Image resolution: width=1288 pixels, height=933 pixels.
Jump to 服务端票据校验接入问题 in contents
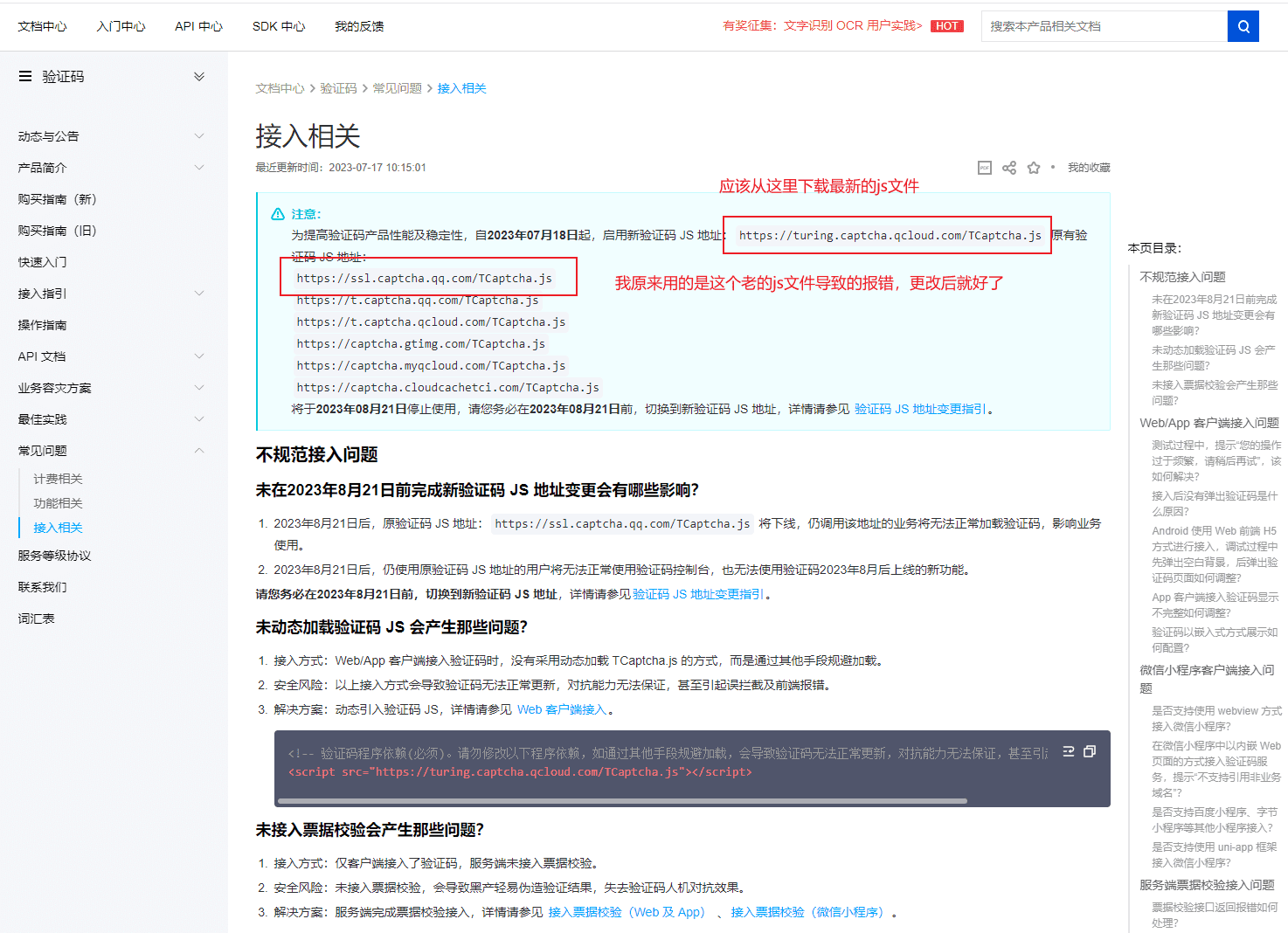[x=1207, y=885]
